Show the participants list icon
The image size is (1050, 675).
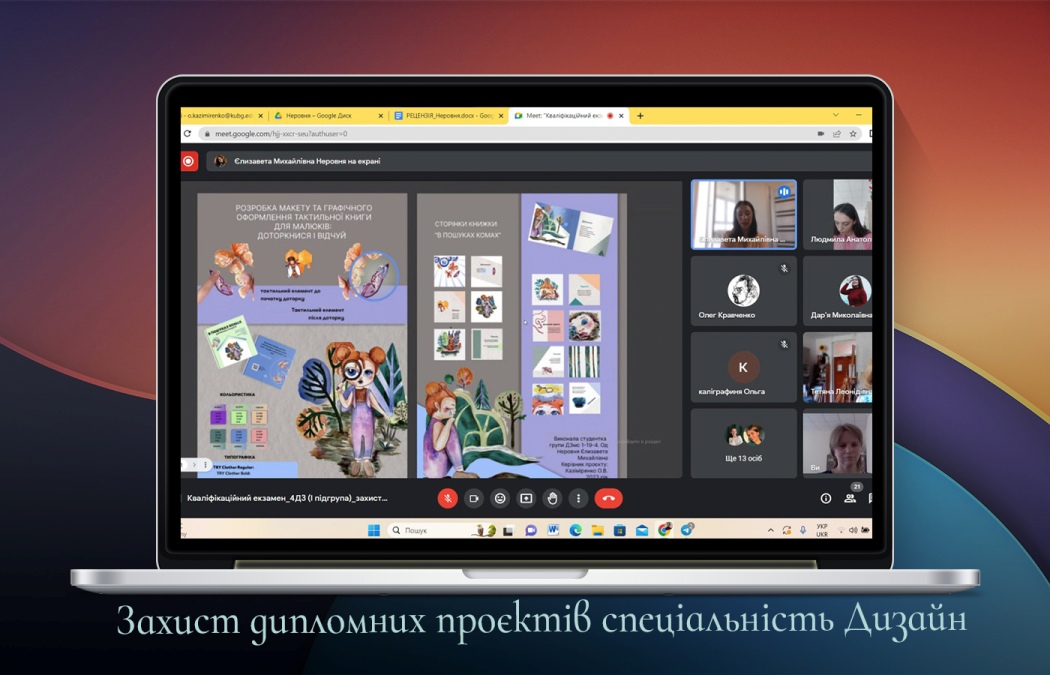pos(850,498)
